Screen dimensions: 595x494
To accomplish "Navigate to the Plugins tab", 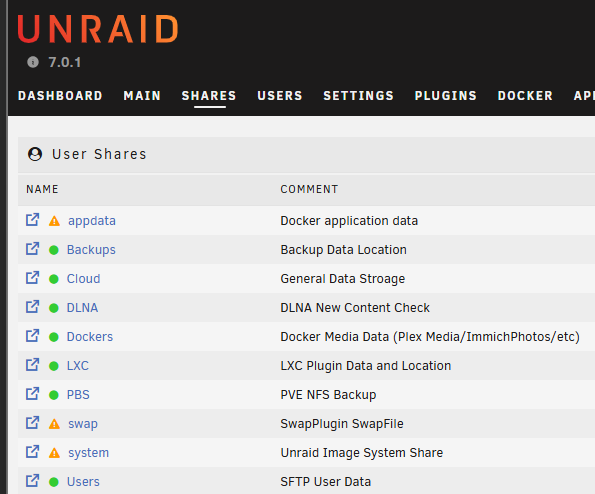I will coord(445,96).
